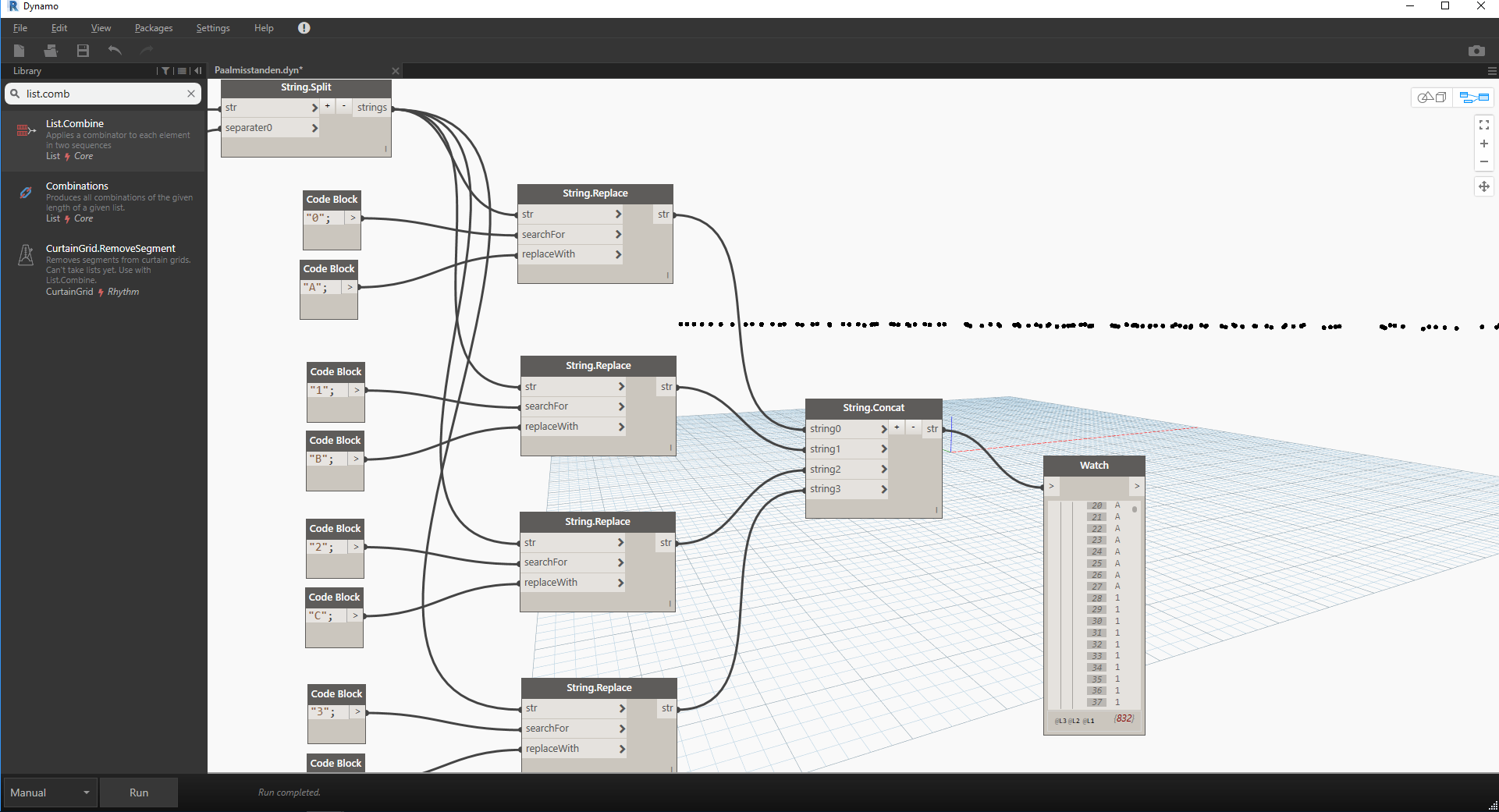The image size is (1499, 812).
Task: Open the Manual run mode dropdown
Action: point(50,792)
